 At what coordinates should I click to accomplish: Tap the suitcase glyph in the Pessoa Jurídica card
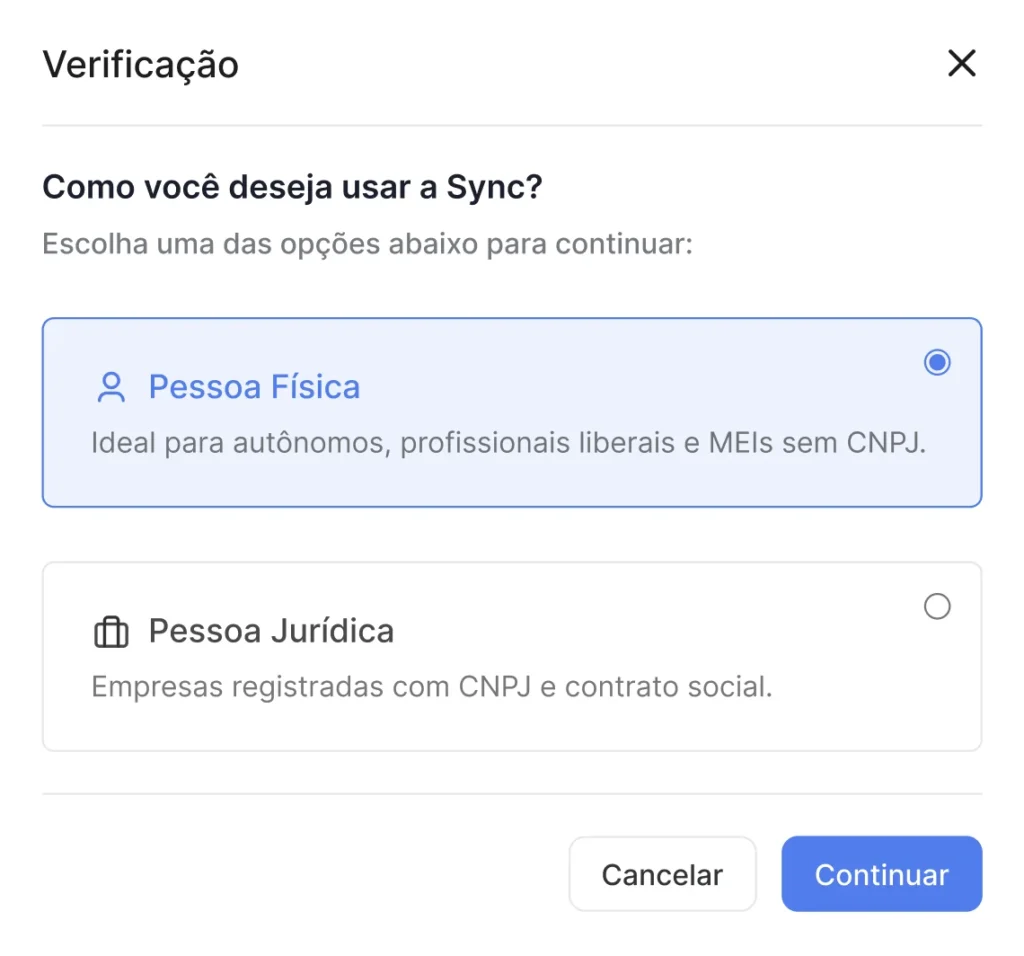coord(111,631)
